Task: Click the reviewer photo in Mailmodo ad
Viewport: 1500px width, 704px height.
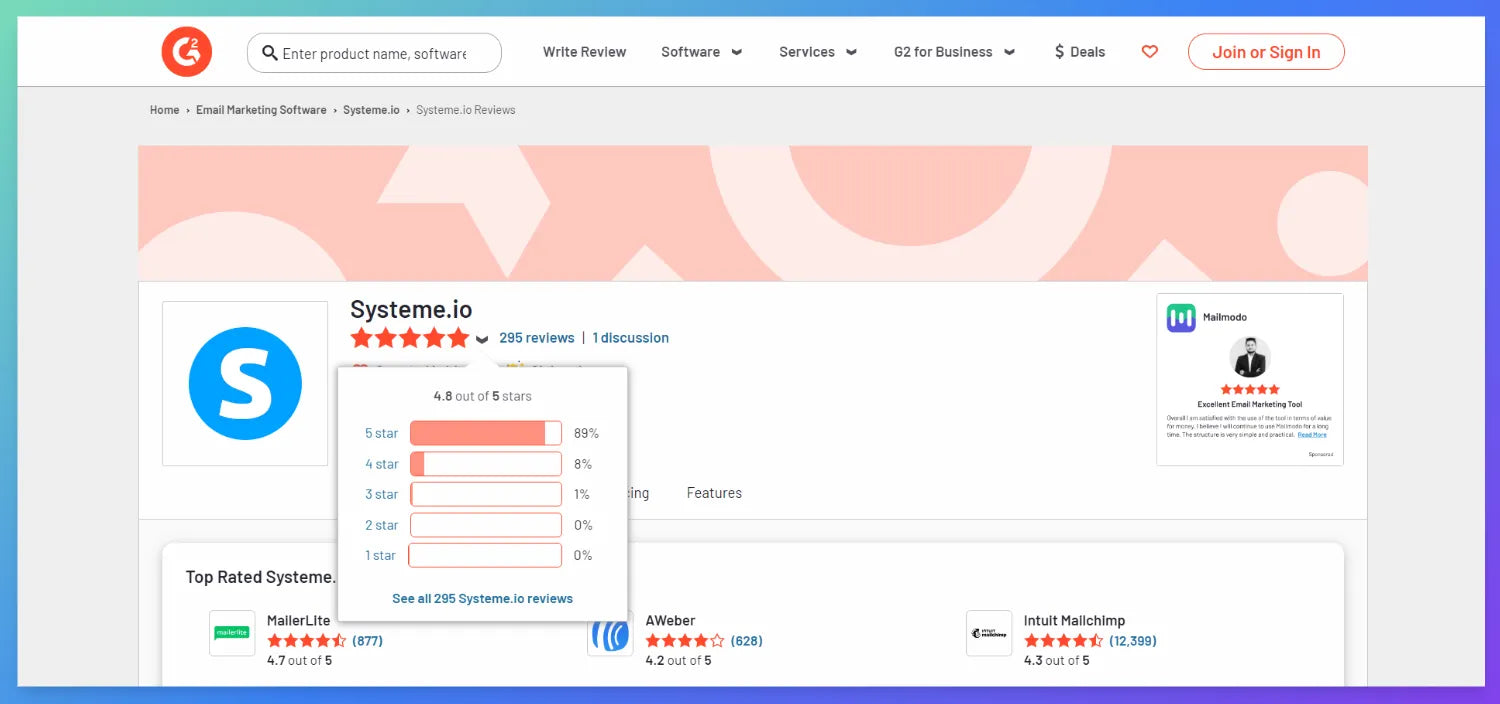Action: tap(1250, 357)
